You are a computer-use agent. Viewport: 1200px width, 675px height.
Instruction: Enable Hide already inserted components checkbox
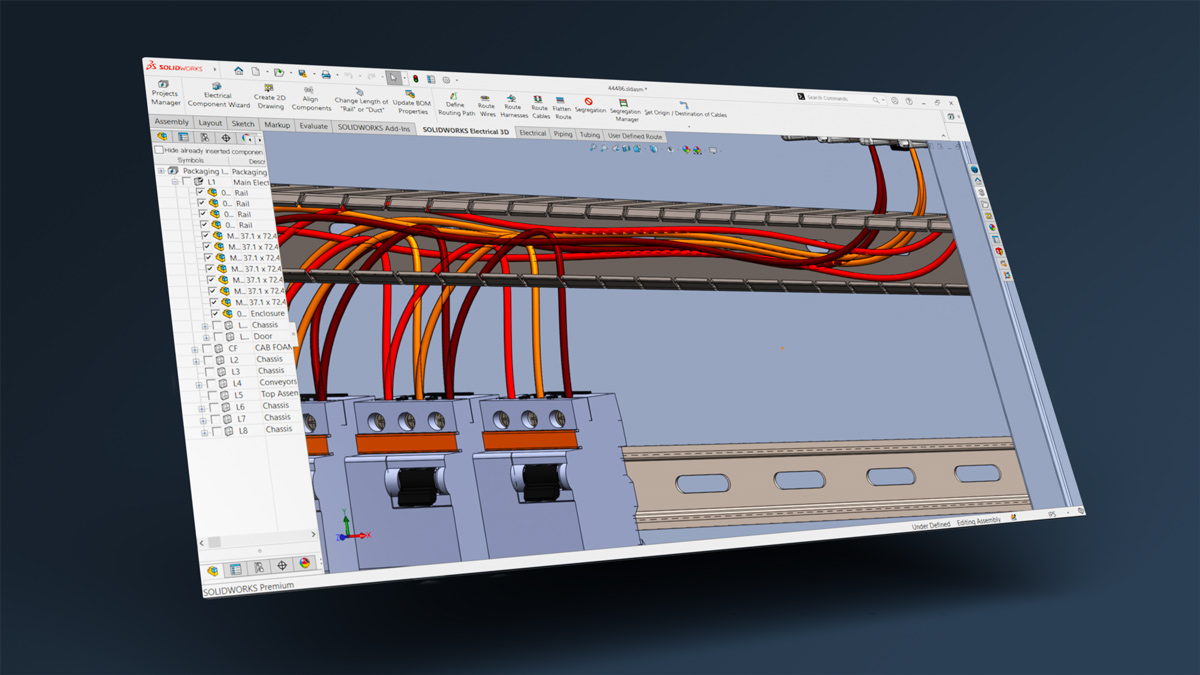(159, 150)
